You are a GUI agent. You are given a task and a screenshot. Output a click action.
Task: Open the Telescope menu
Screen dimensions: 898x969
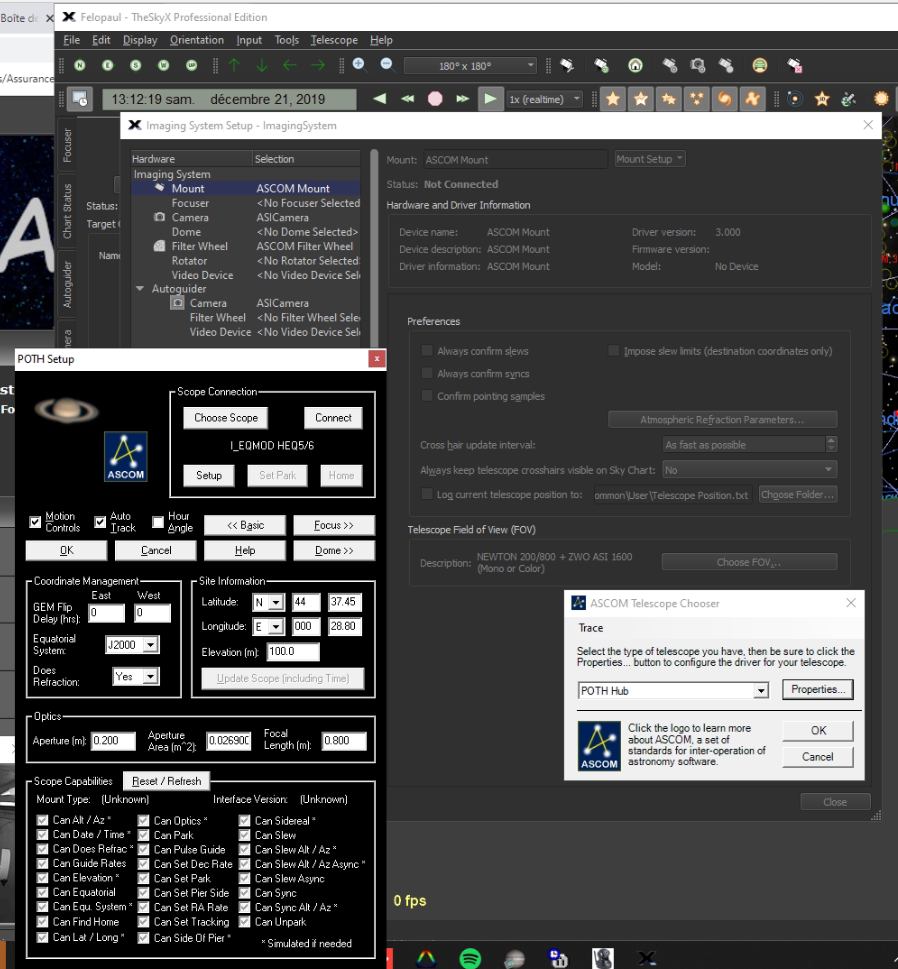coord(334,40)
